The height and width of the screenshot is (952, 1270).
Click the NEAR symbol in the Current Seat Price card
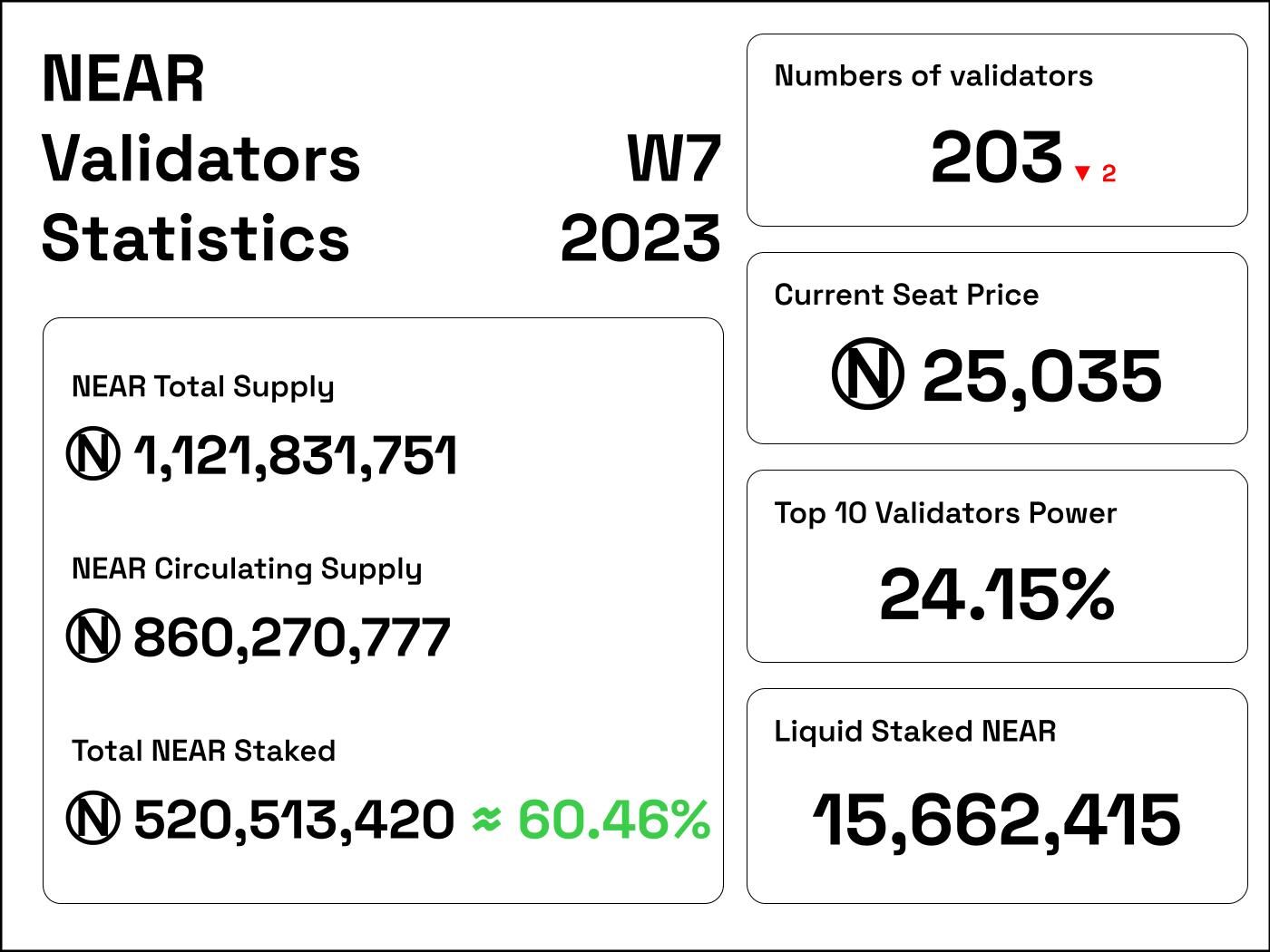[867, 374]
